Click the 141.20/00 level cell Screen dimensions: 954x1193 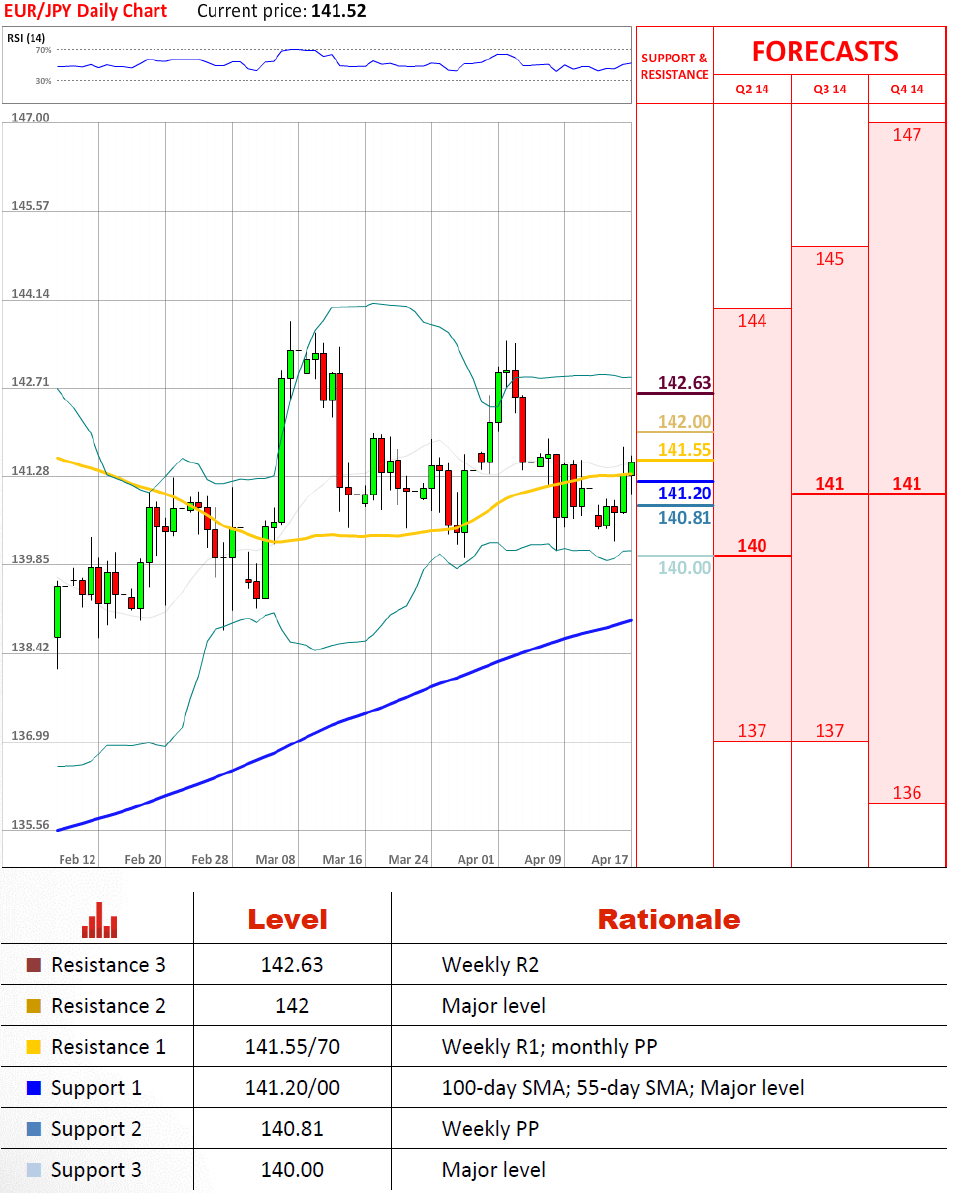[x=292, y=1088]
